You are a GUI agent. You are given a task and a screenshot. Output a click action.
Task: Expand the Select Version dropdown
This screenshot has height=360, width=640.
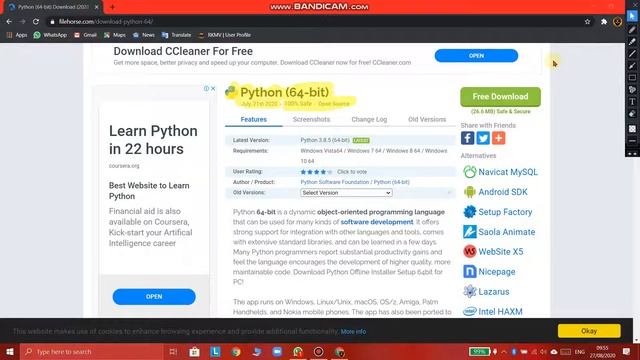pos(346,193)
